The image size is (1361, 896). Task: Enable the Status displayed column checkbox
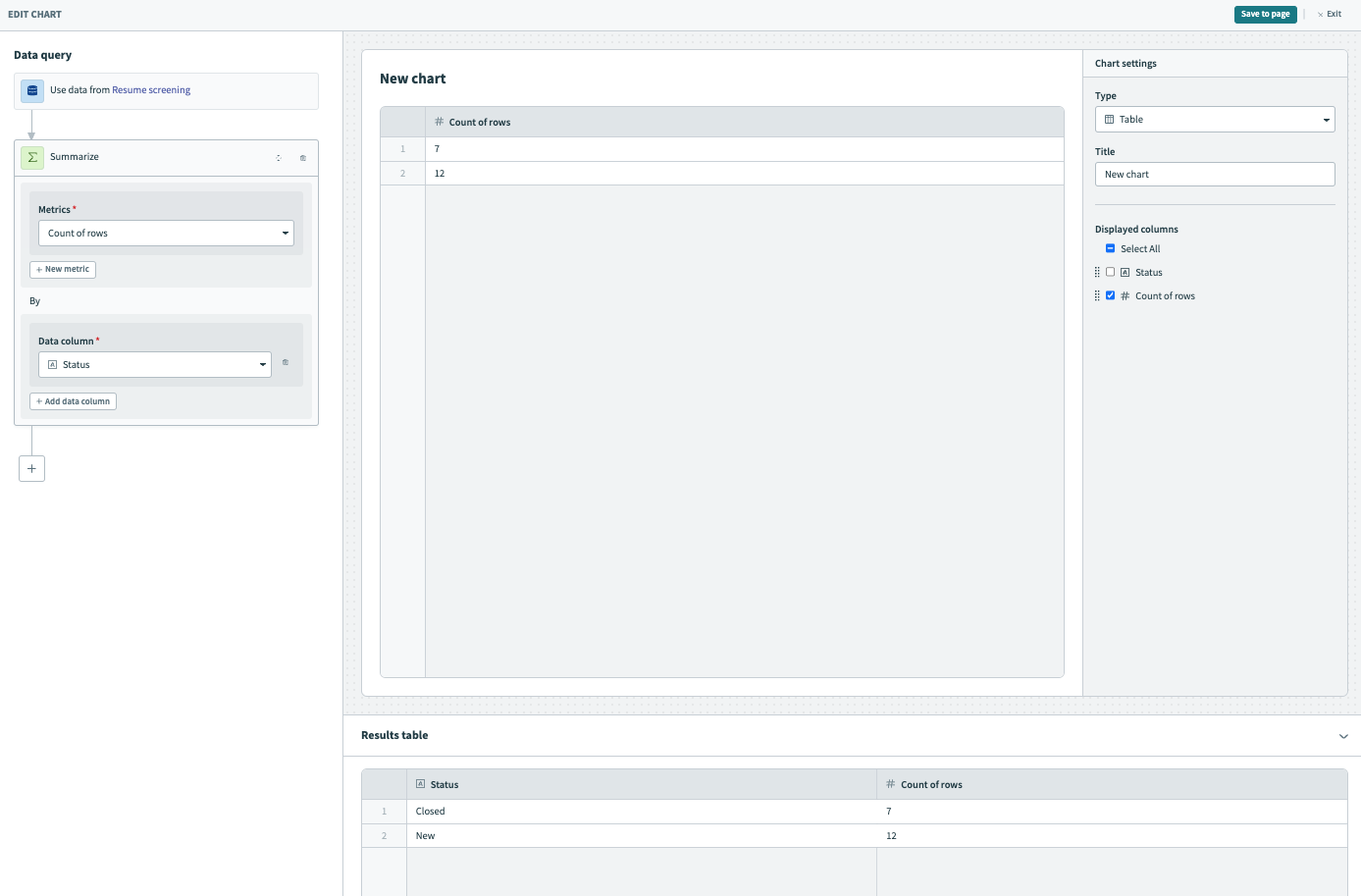[x=1111, y=273]
